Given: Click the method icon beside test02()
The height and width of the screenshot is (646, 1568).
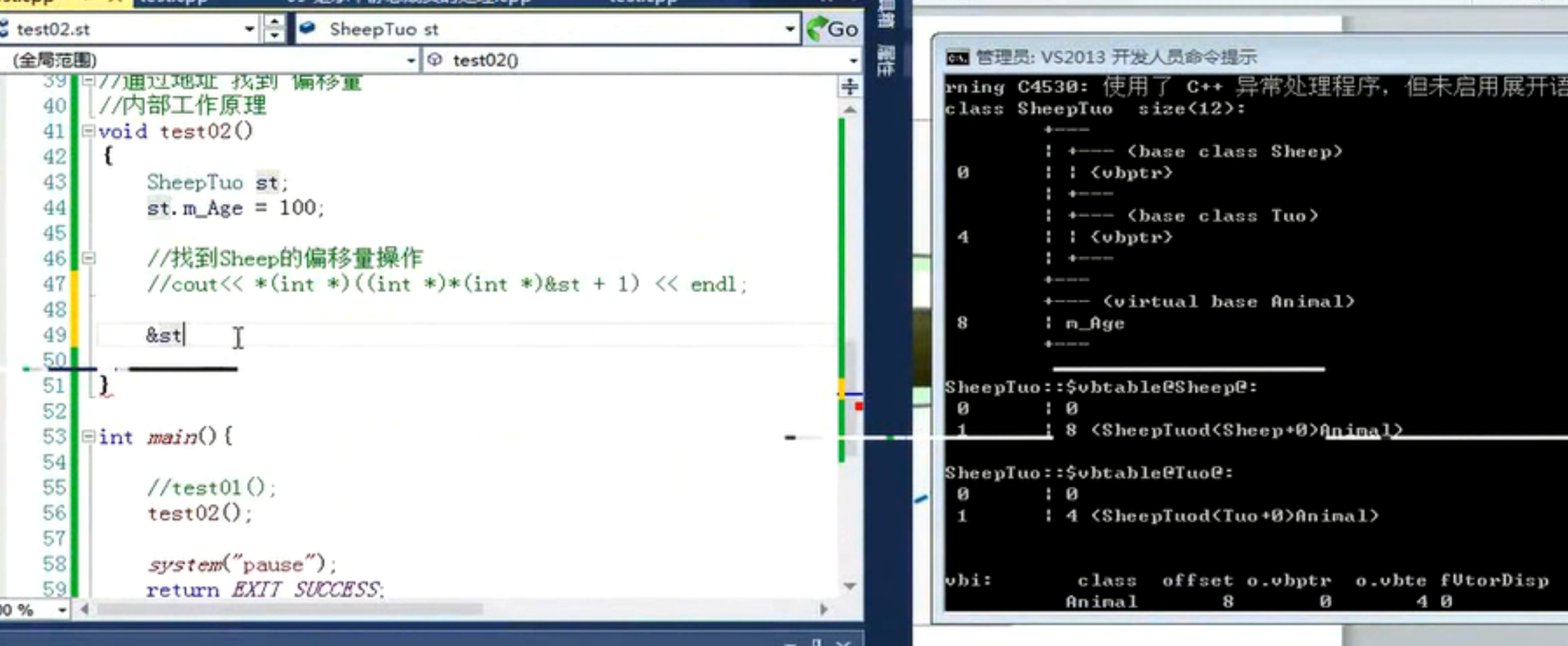Looking at the screenshot, I should tap(435, 60).
